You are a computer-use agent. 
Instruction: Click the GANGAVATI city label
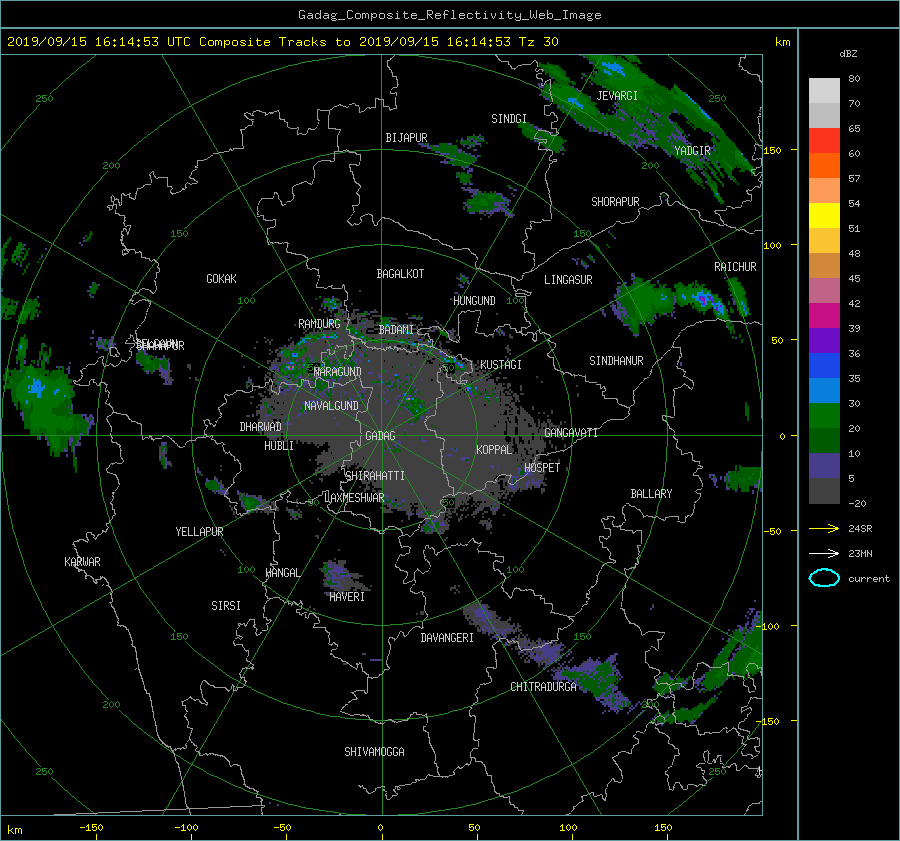pos(571,433)
